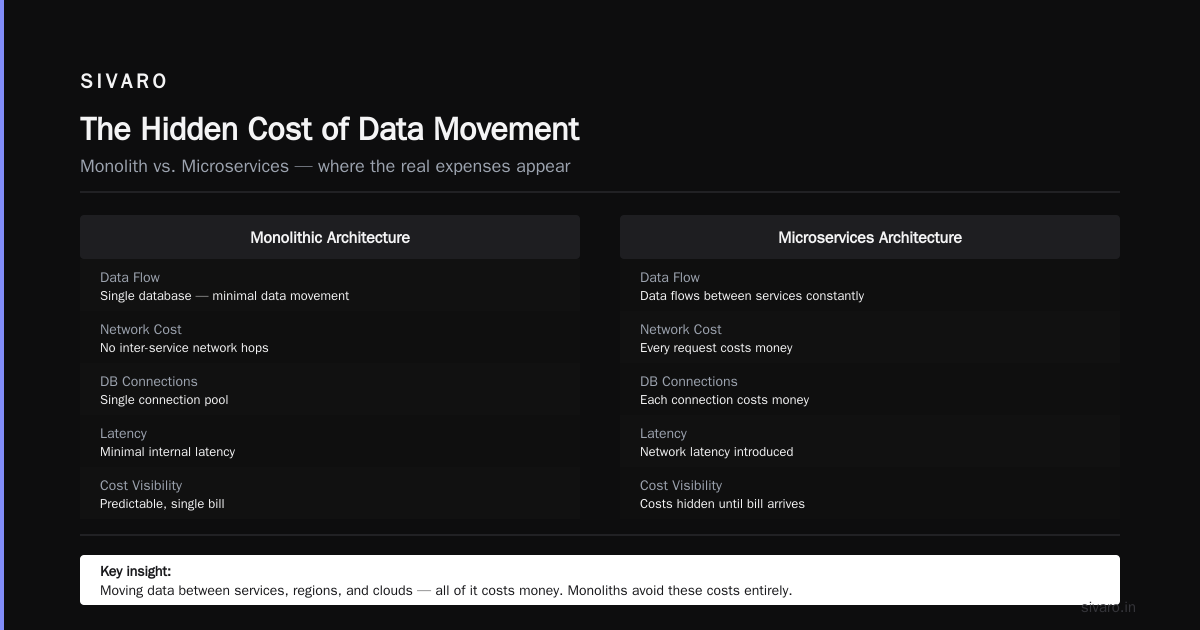The height and width of the screenshot is (630, 1200).
Task: Select the Latency label in the Monolithic column
Action: click(123, 433)
